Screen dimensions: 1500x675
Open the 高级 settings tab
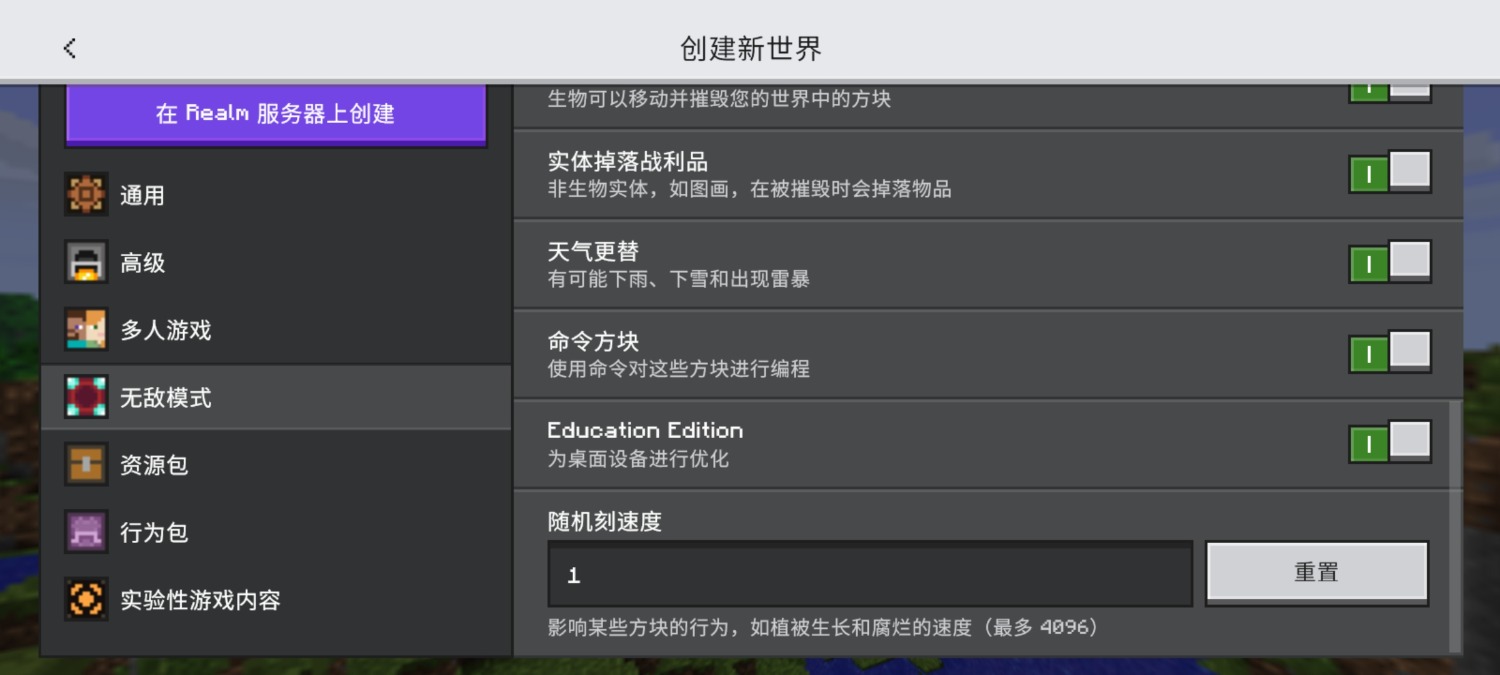(x=276, y=262)
